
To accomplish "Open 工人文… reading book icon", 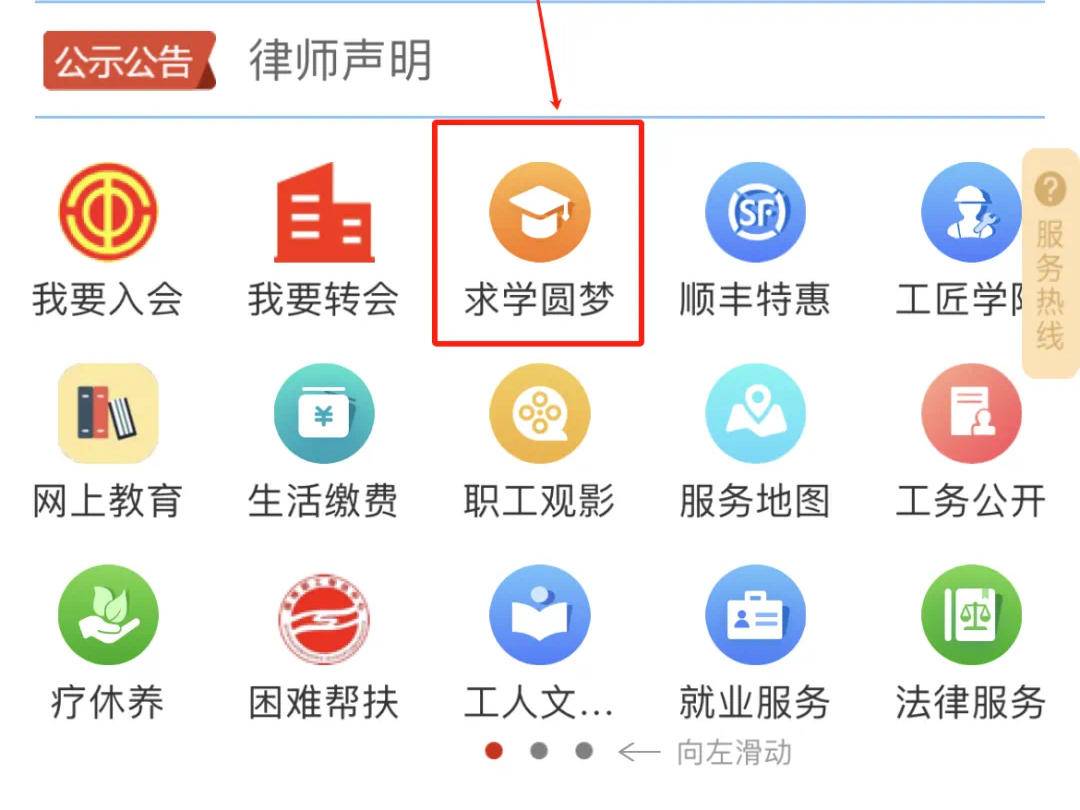I will point(540,614).
